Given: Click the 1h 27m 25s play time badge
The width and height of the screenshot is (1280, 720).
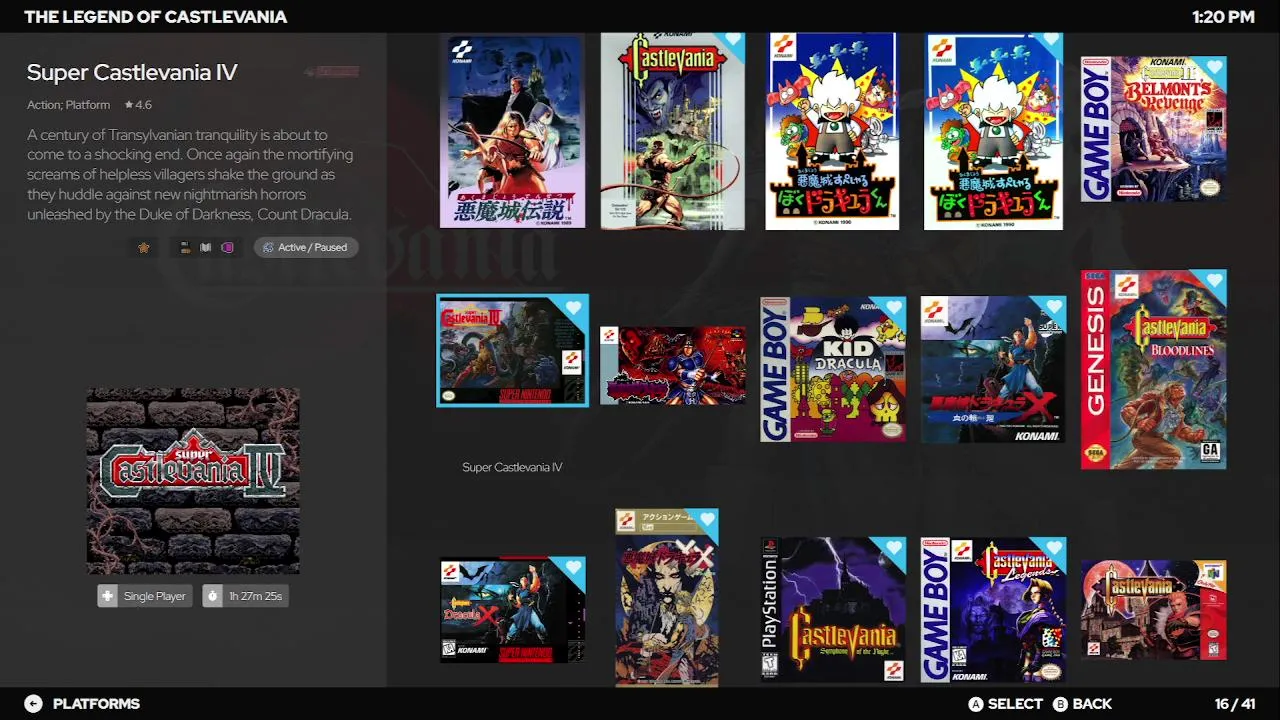Looking at the screenshot, I should 245,596.
